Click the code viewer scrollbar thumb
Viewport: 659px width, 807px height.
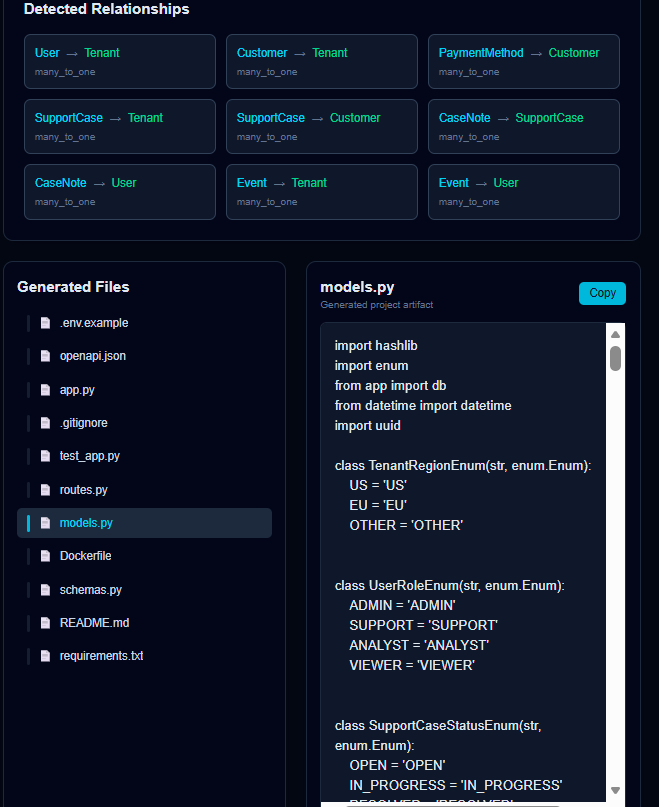pyautogui.click(x=615, y=360)
